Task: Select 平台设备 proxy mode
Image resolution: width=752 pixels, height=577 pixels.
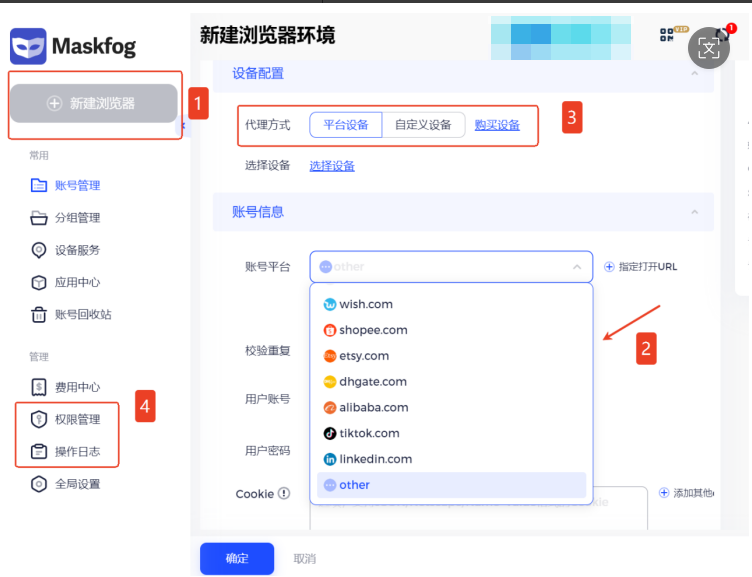Action: (x=346, y=125)
